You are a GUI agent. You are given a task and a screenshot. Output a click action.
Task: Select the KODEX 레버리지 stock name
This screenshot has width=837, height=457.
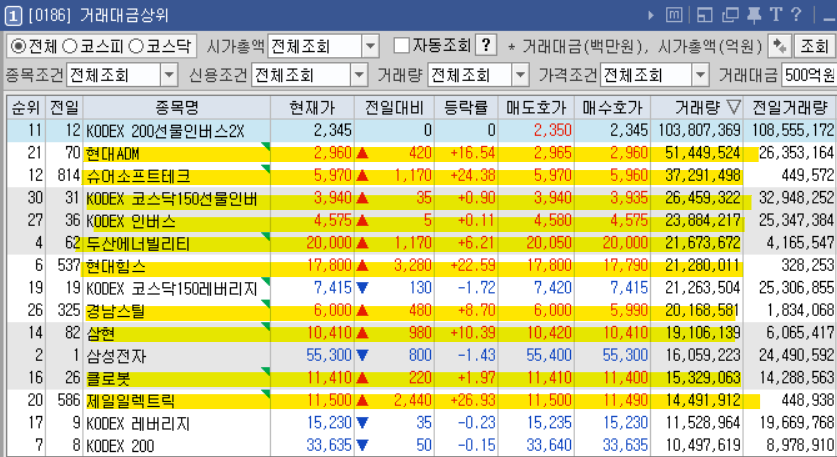tap(138, 423)
